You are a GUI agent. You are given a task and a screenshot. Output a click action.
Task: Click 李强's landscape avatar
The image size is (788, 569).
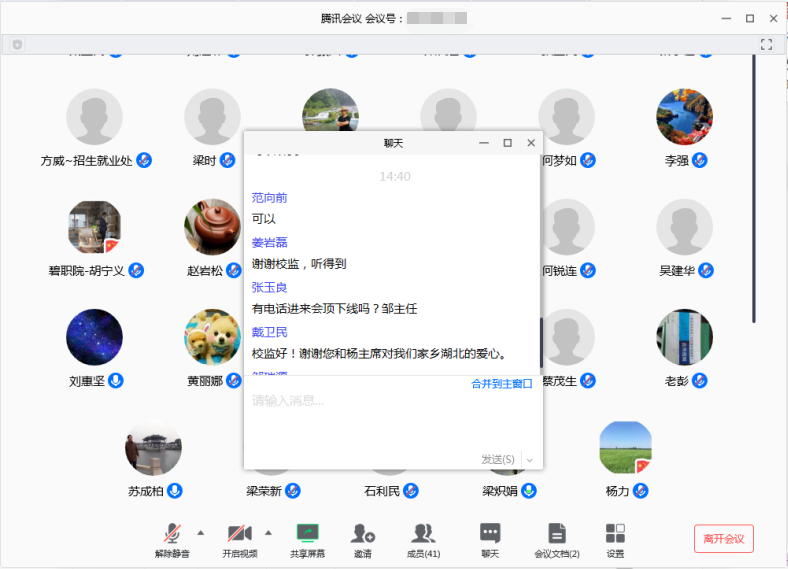tap(684, 117)
